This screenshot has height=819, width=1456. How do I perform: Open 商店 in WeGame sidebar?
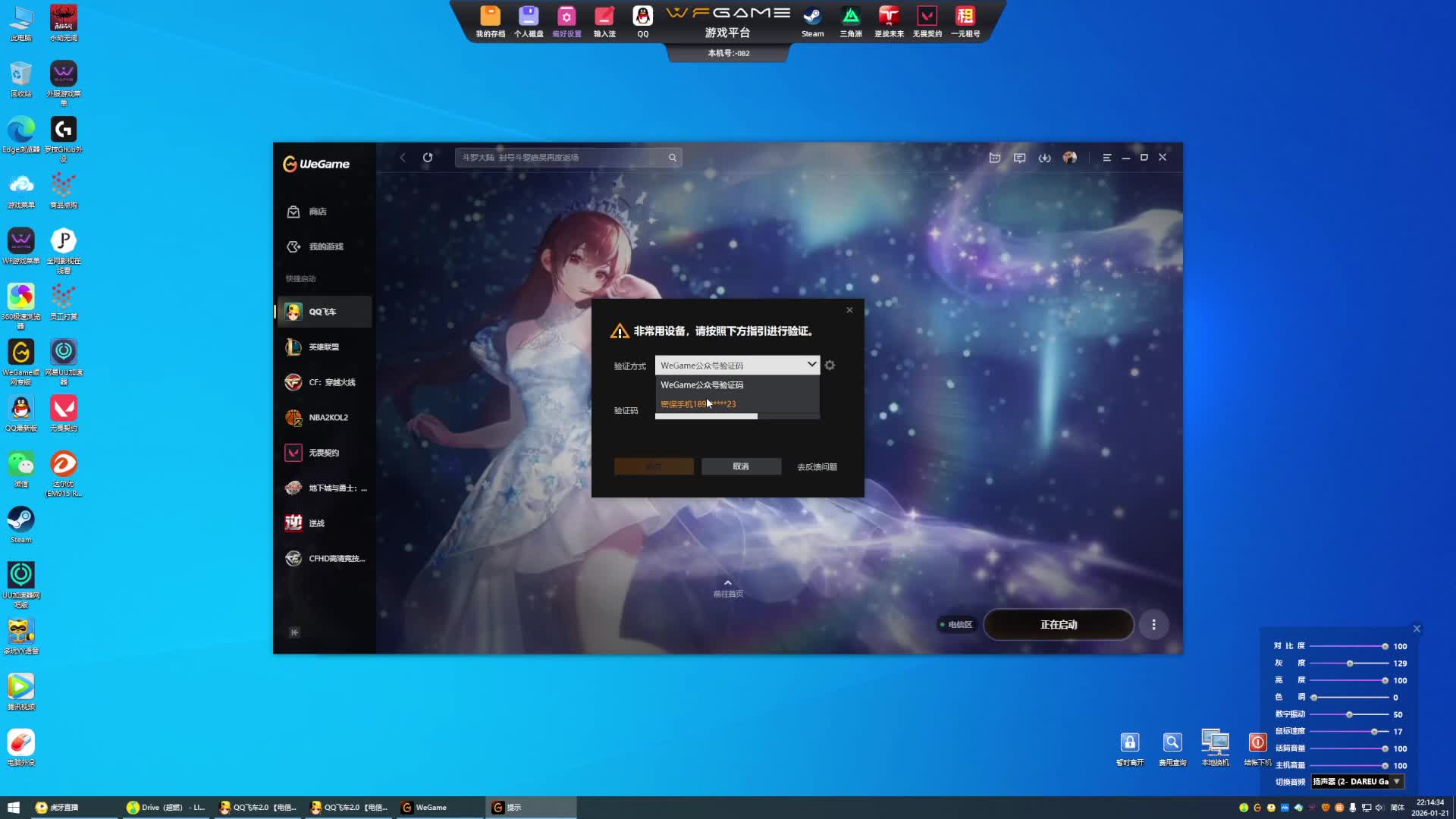click(x=318, y=212)
